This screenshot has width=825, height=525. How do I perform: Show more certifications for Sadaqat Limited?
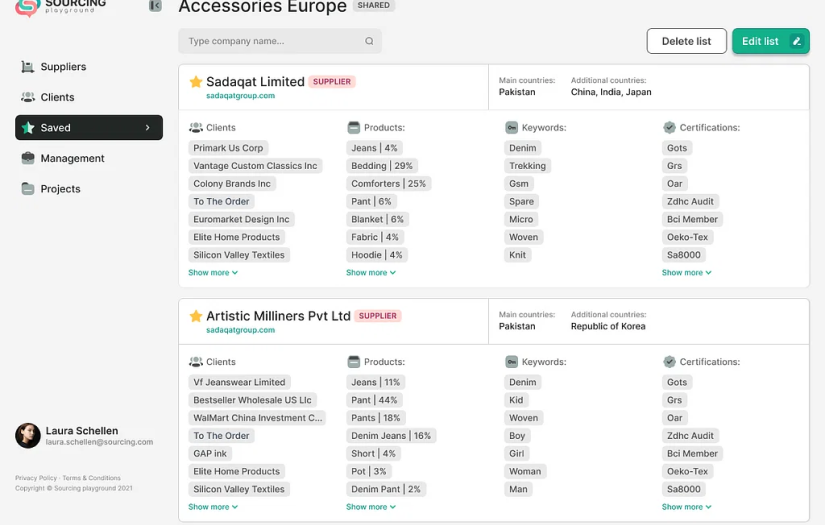[x=687, y=272]
